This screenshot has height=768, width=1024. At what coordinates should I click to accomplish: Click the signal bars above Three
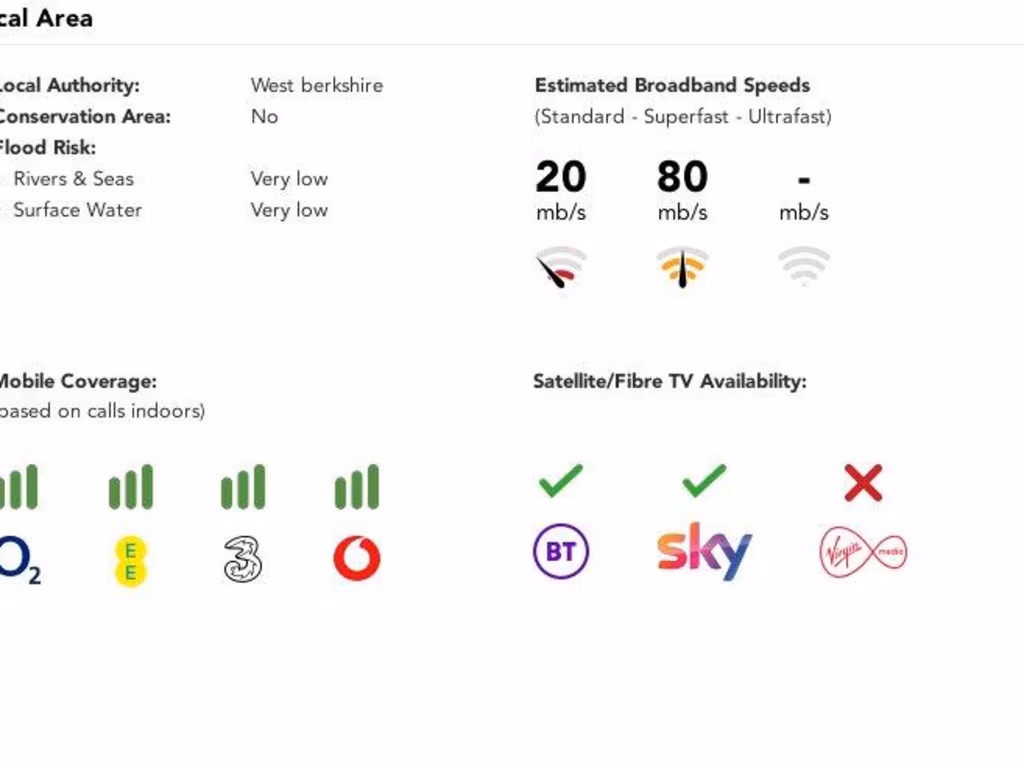[x=243, y=487]
